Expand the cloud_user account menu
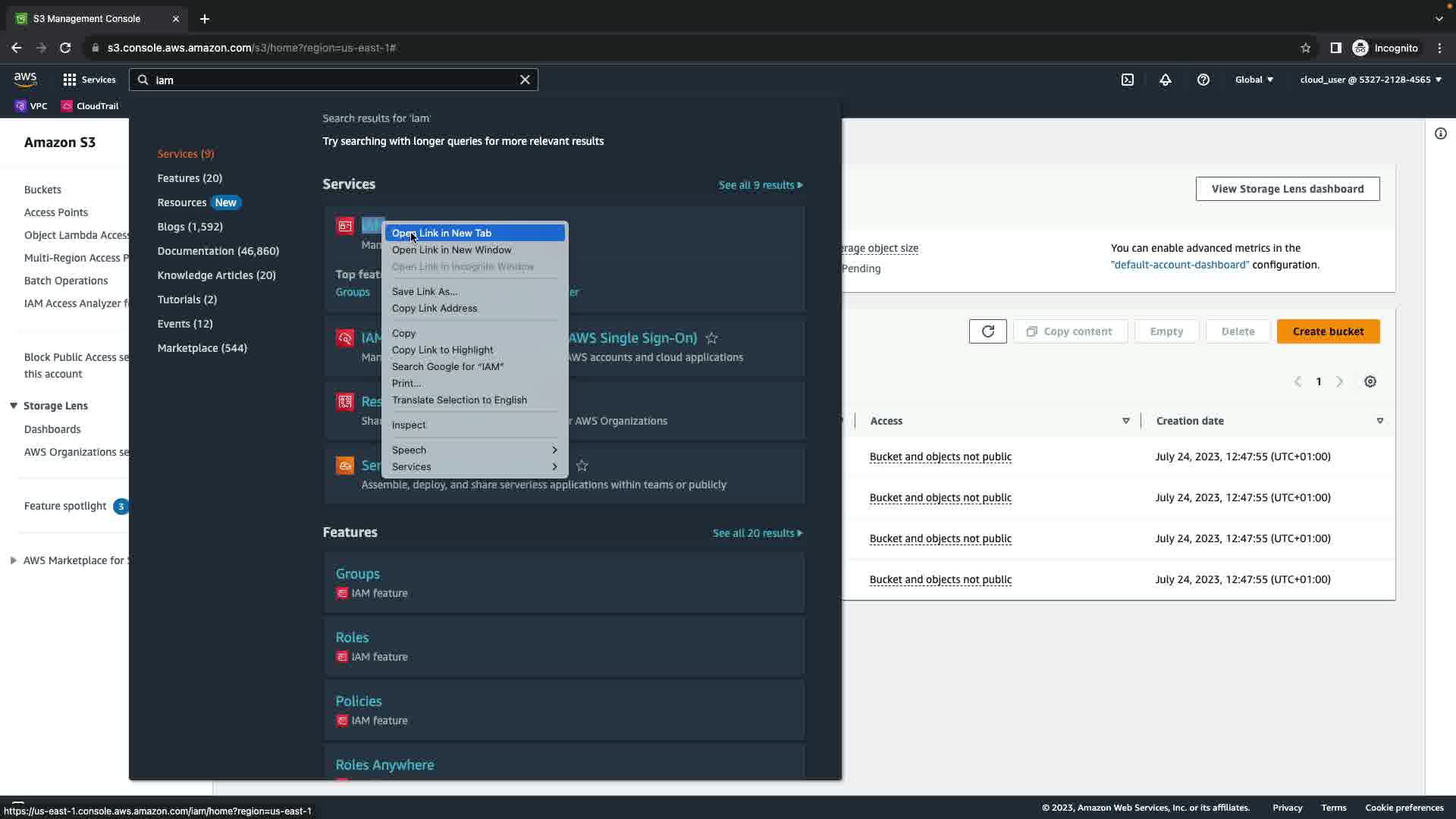The width and height of the screenshot is (1456, 819). point(1370,80)
